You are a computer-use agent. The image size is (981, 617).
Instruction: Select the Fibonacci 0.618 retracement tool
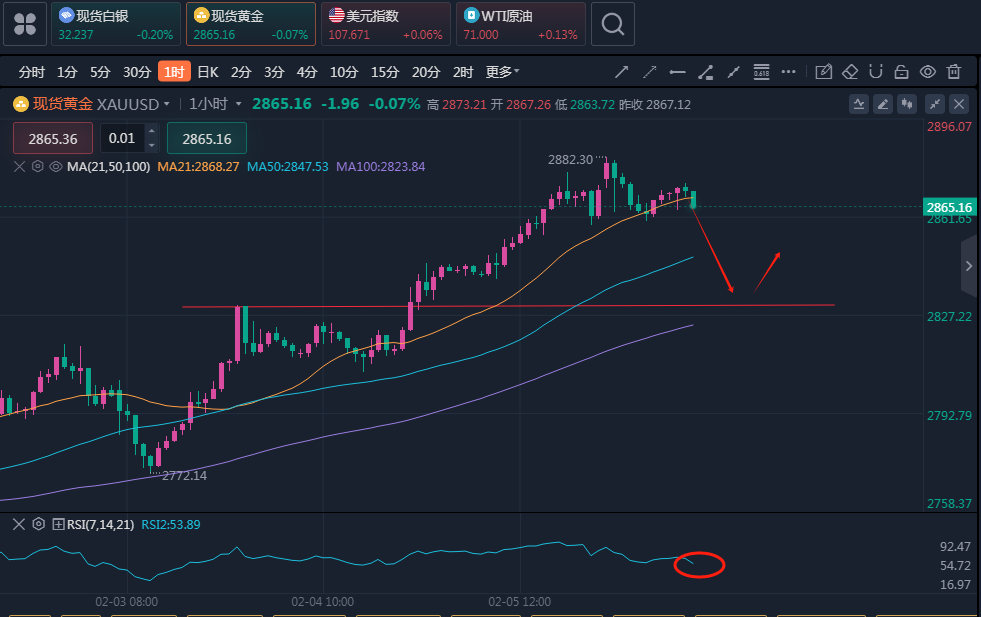761,72
